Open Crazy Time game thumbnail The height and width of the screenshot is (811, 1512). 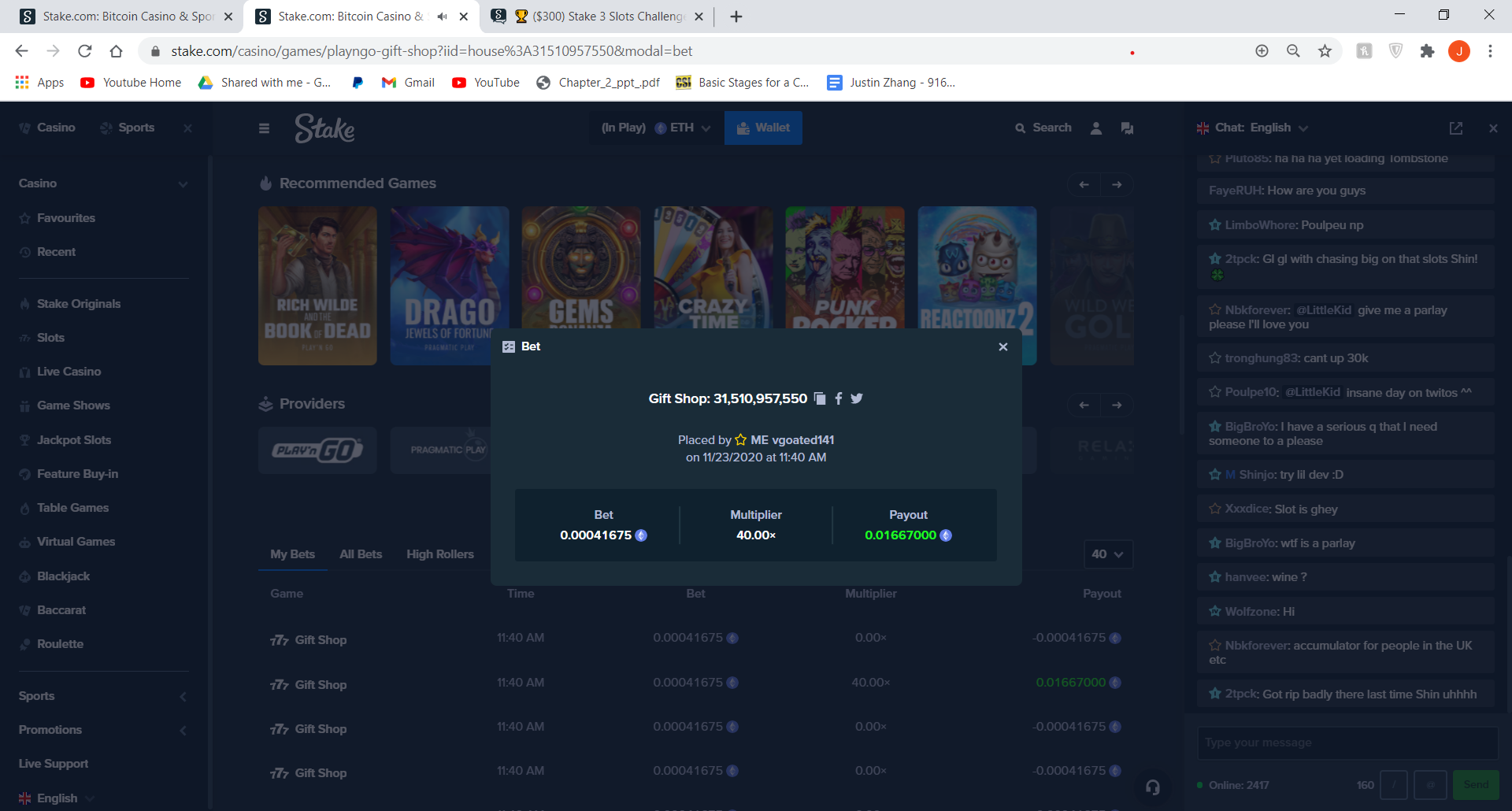click(713, 268)
